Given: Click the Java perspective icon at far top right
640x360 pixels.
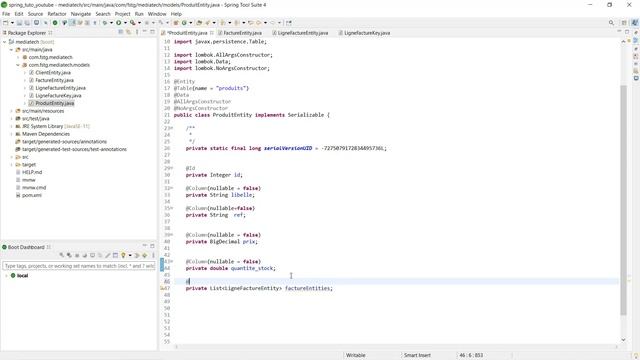Looking at the screenshot, I should click(634, 23).
